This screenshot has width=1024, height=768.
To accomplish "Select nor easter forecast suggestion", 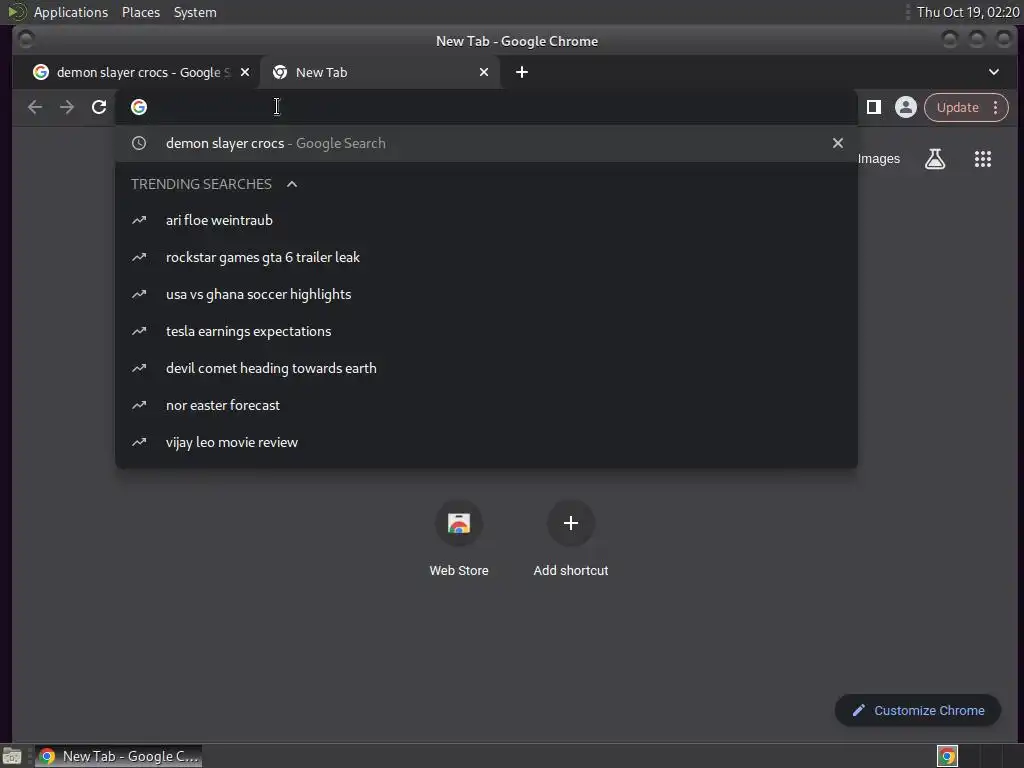I will pos(486,406).
